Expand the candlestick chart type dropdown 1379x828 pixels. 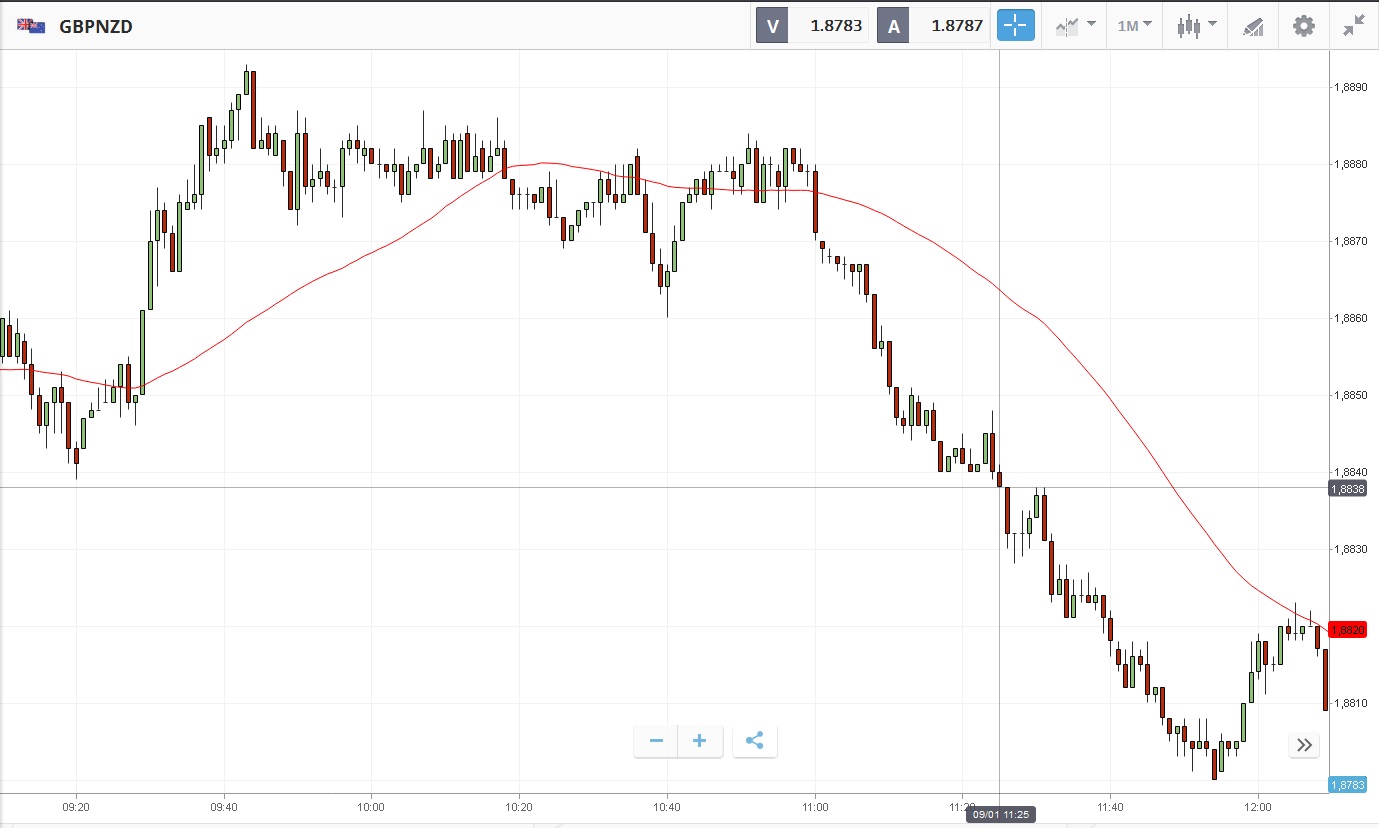tap(1196, 26)
